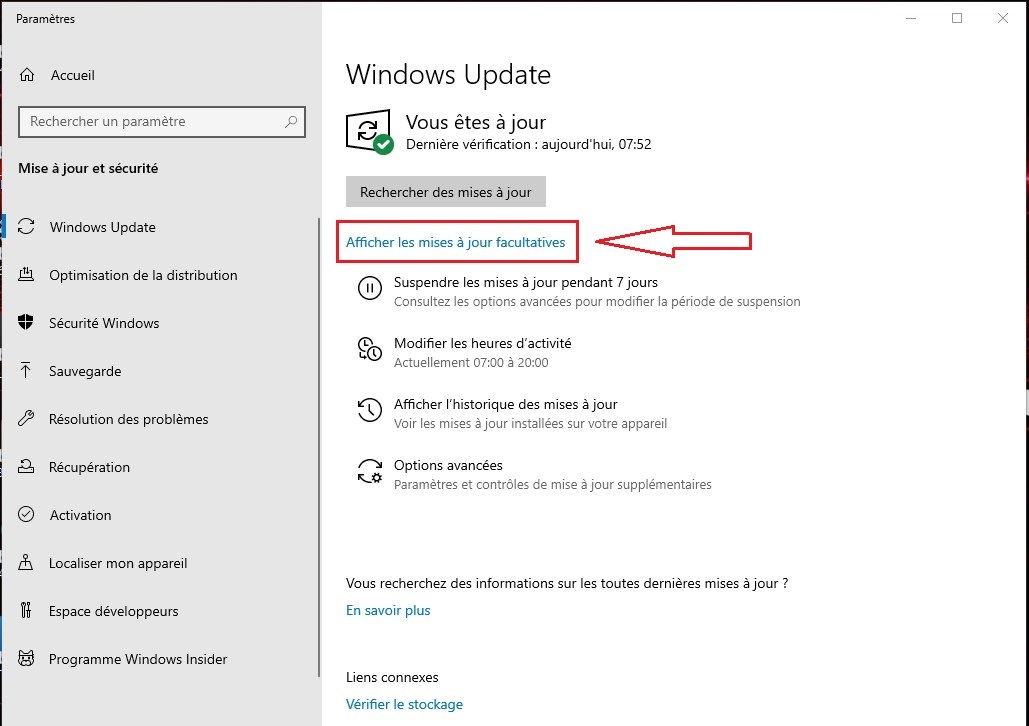The image size is (1029, 726).
Task: Click the Optimisation de la distribution icon
Action: [26, 274]
